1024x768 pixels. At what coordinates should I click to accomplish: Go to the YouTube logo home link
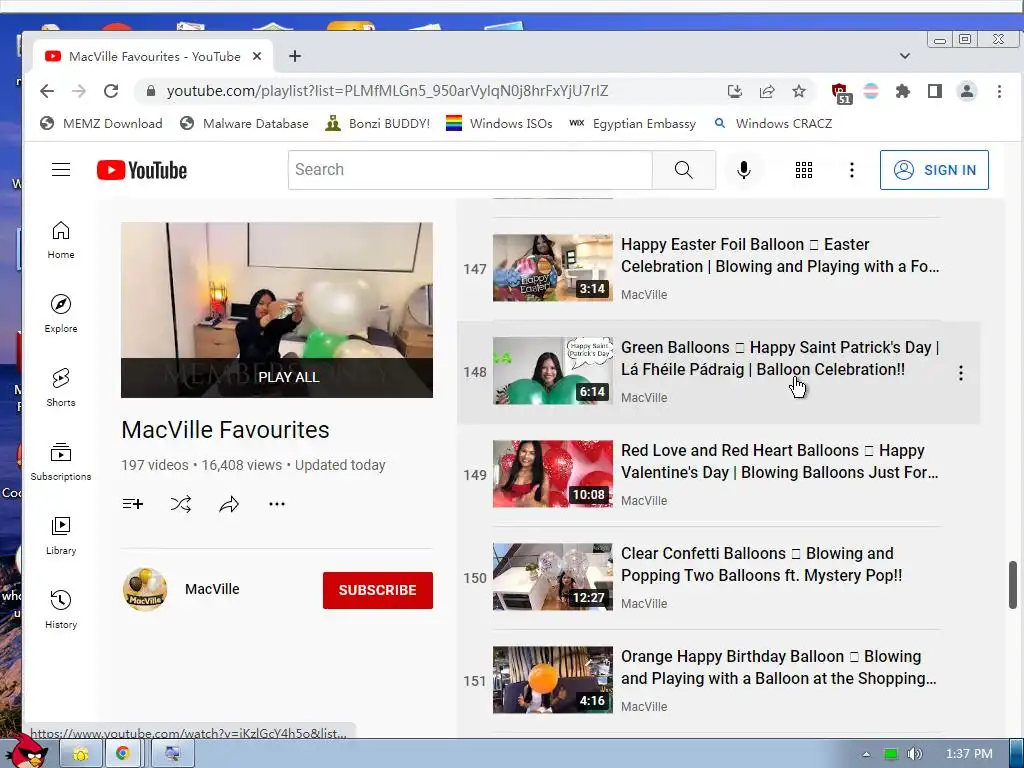[x=142, y=170]
